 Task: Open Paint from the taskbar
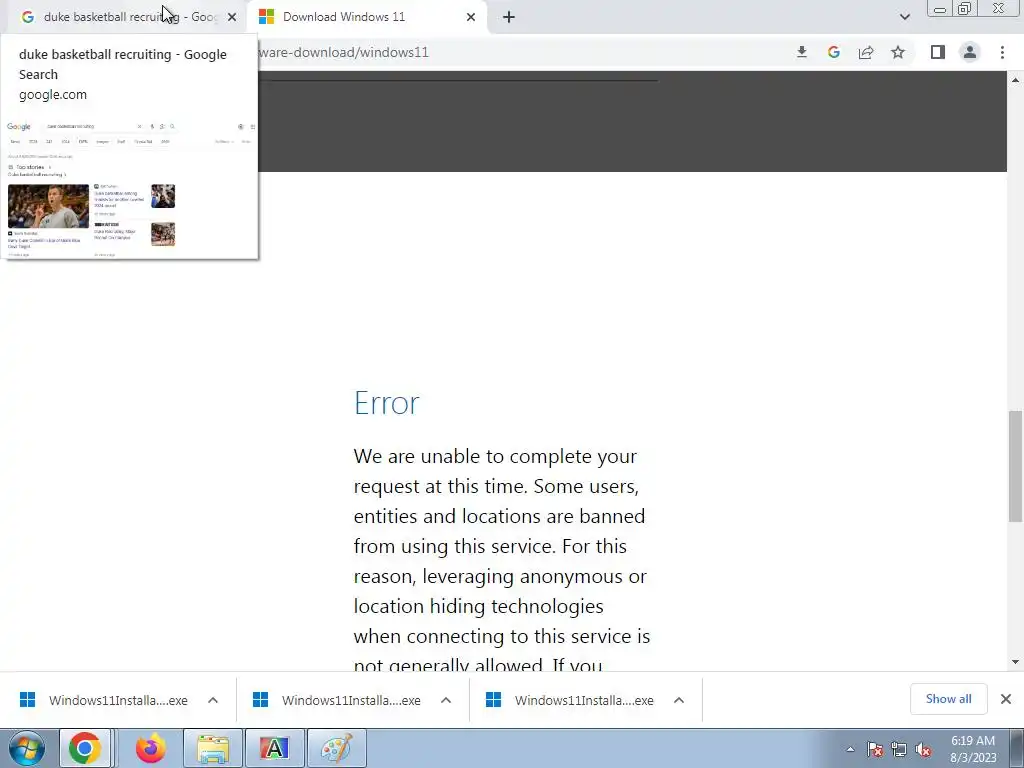pos(336,748)
